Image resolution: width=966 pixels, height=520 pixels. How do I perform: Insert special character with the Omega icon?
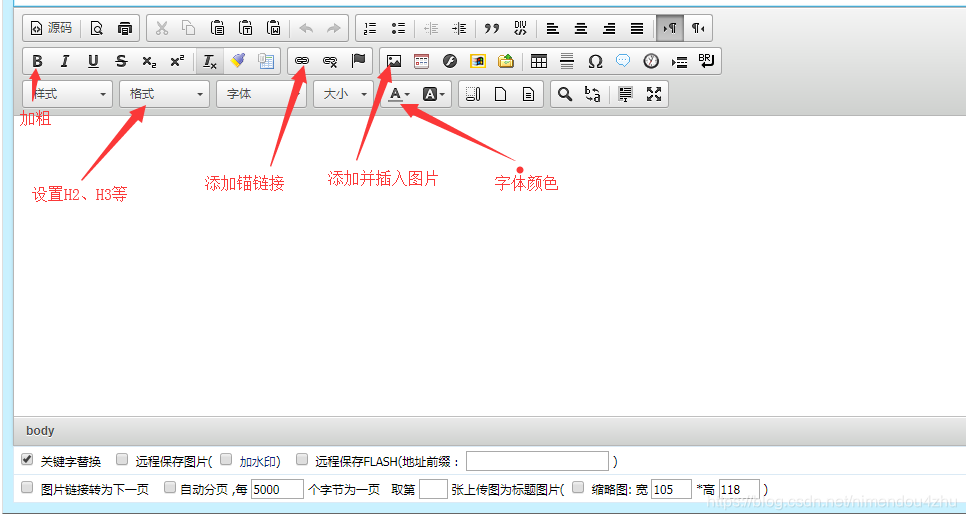(x=595, y=61)
